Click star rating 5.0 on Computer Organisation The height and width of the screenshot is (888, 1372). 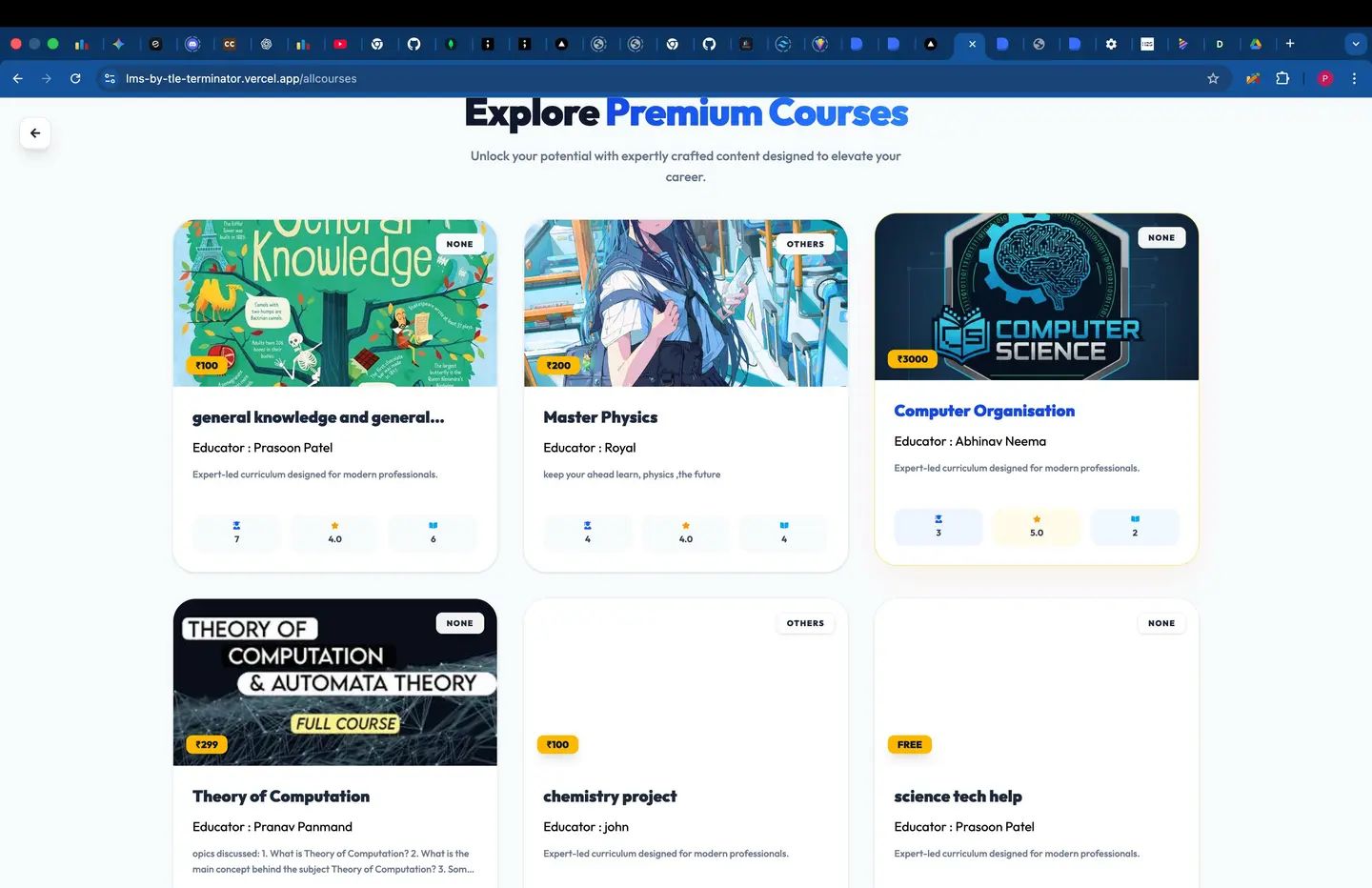[1037, 527]
